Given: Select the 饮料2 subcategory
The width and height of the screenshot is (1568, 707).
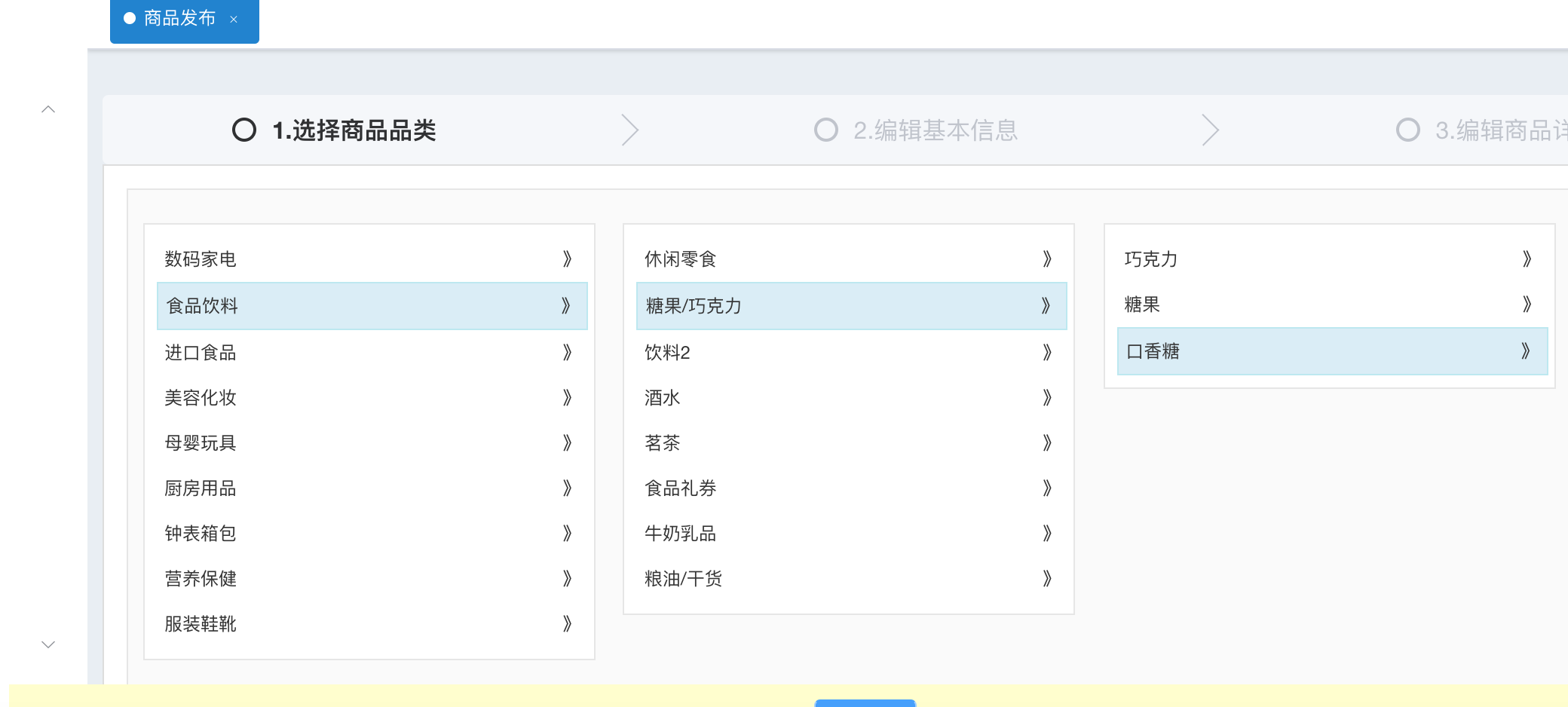Looking at the screenshot, I should (851, 353).
